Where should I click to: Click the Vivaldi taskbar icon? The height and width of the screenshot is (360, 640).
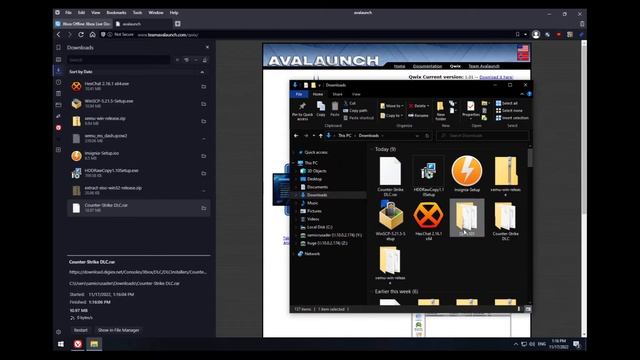78,344
